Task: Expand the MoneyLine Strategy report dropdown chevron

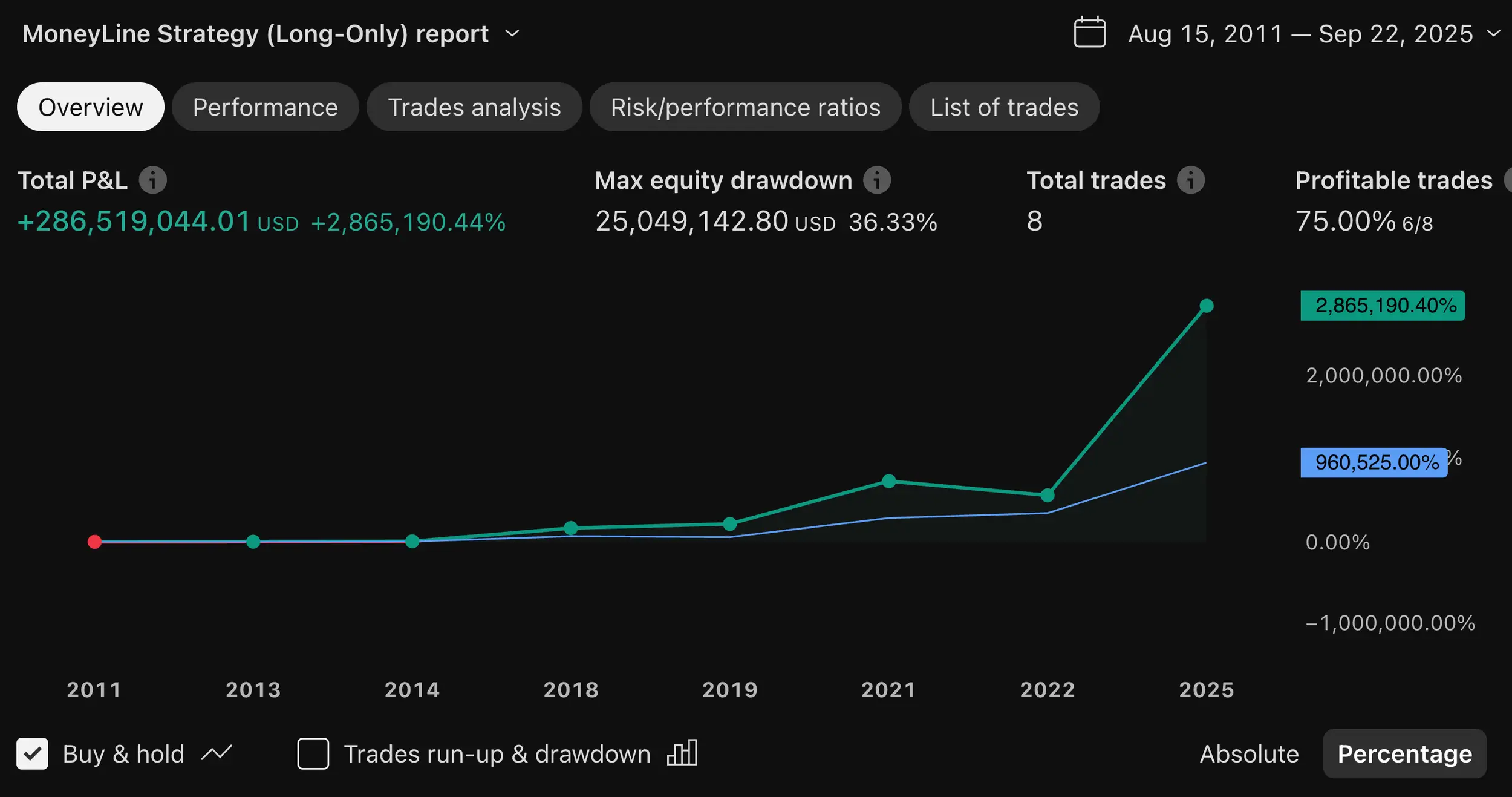Action: [512, 34]
